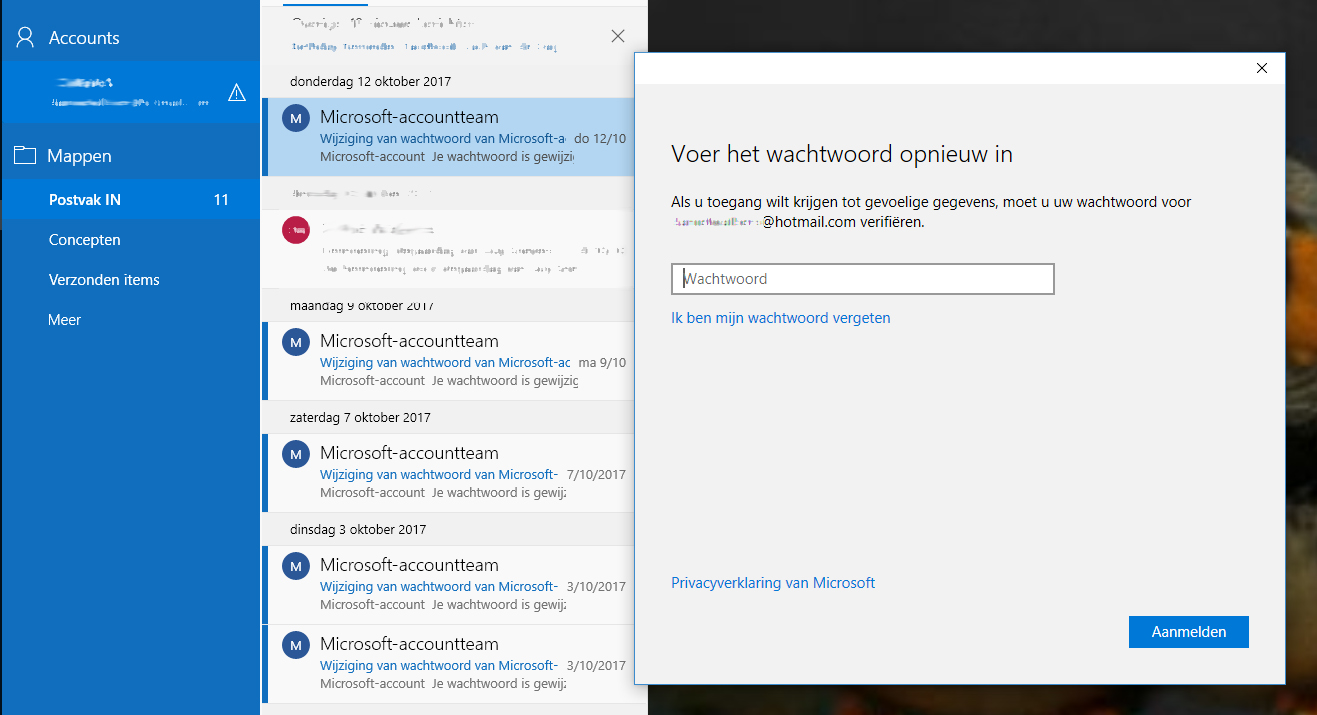Click avatar of the 7/10/2017 email

click(295, 454)
